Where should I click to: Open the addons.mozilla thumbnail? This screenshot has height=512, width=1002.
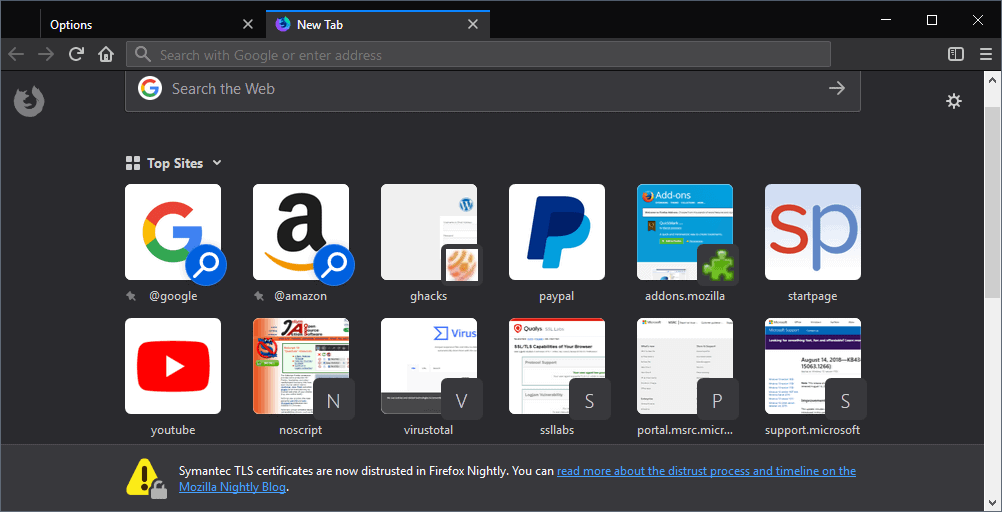click(684, 232)
